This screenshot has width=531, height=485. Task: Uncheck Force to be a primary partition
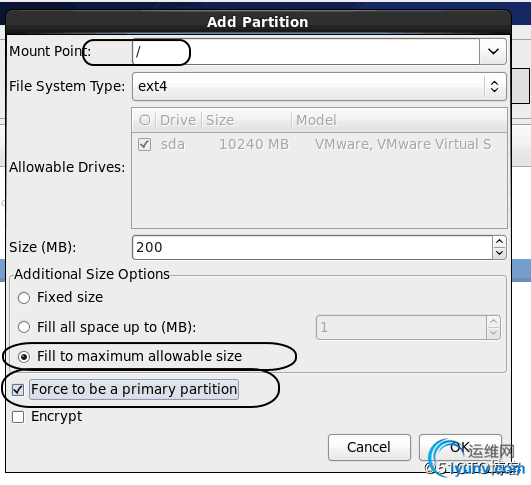pyautogui.click(x=18, y=390)
